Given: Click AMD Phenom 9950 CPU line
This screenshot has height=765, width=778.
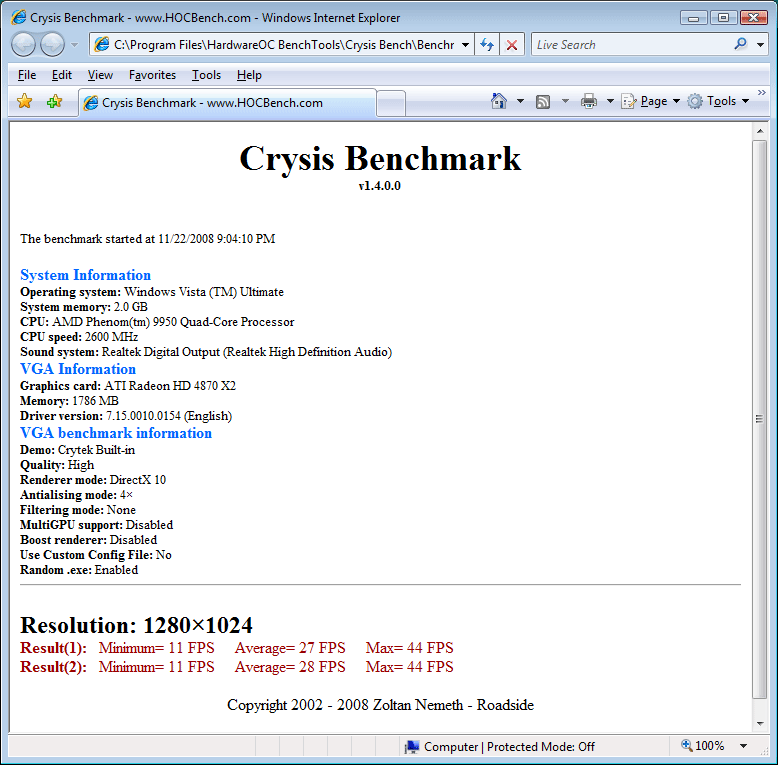Looking at the screenshot, I should coord(157,322).
